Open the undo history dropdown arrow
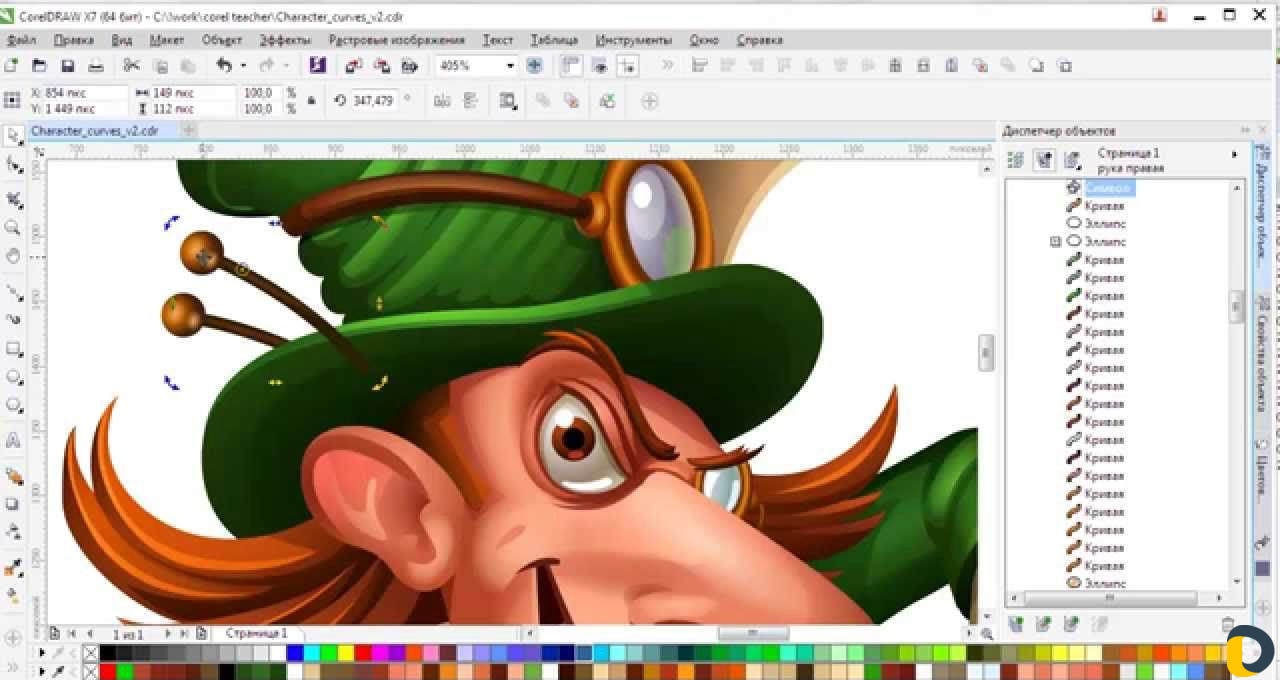 [x=243, y=66]
